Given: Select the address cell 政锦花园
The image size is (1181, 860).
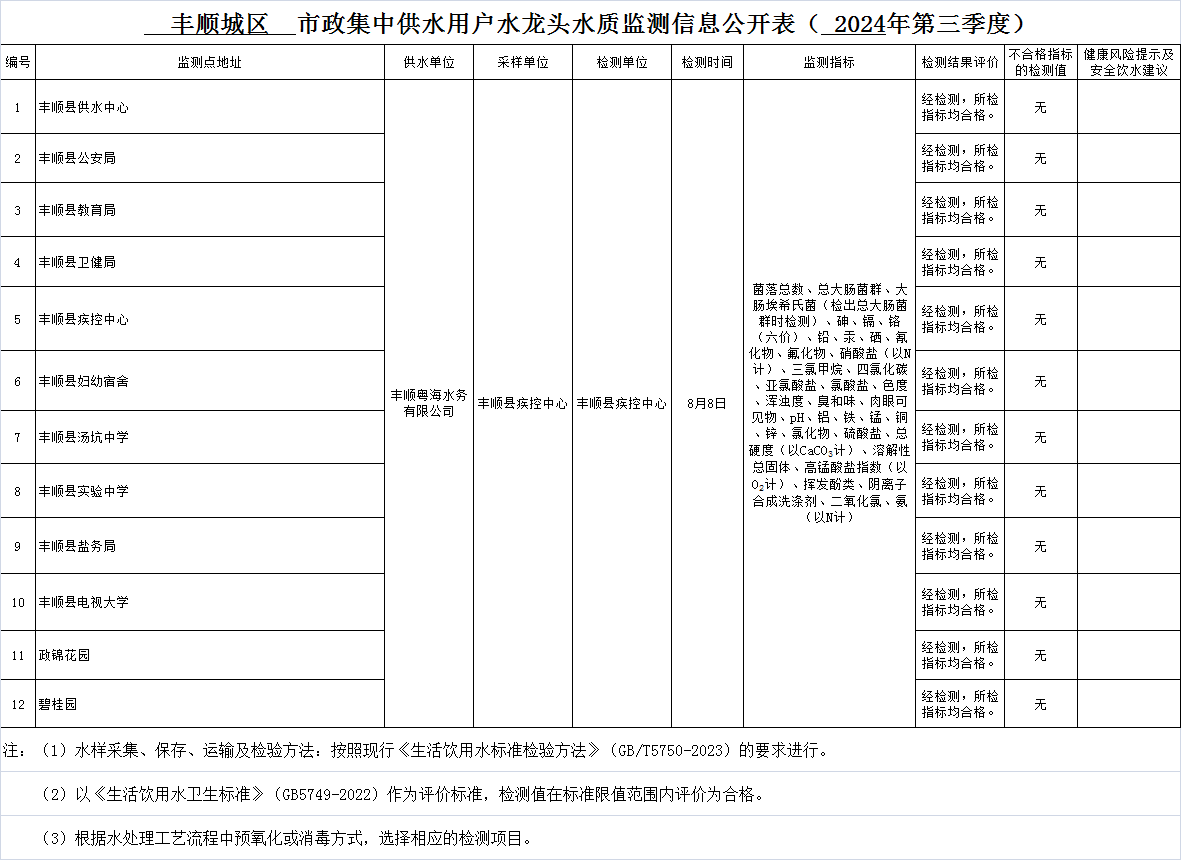Looking at the screenshot, I should pos(210,655).
